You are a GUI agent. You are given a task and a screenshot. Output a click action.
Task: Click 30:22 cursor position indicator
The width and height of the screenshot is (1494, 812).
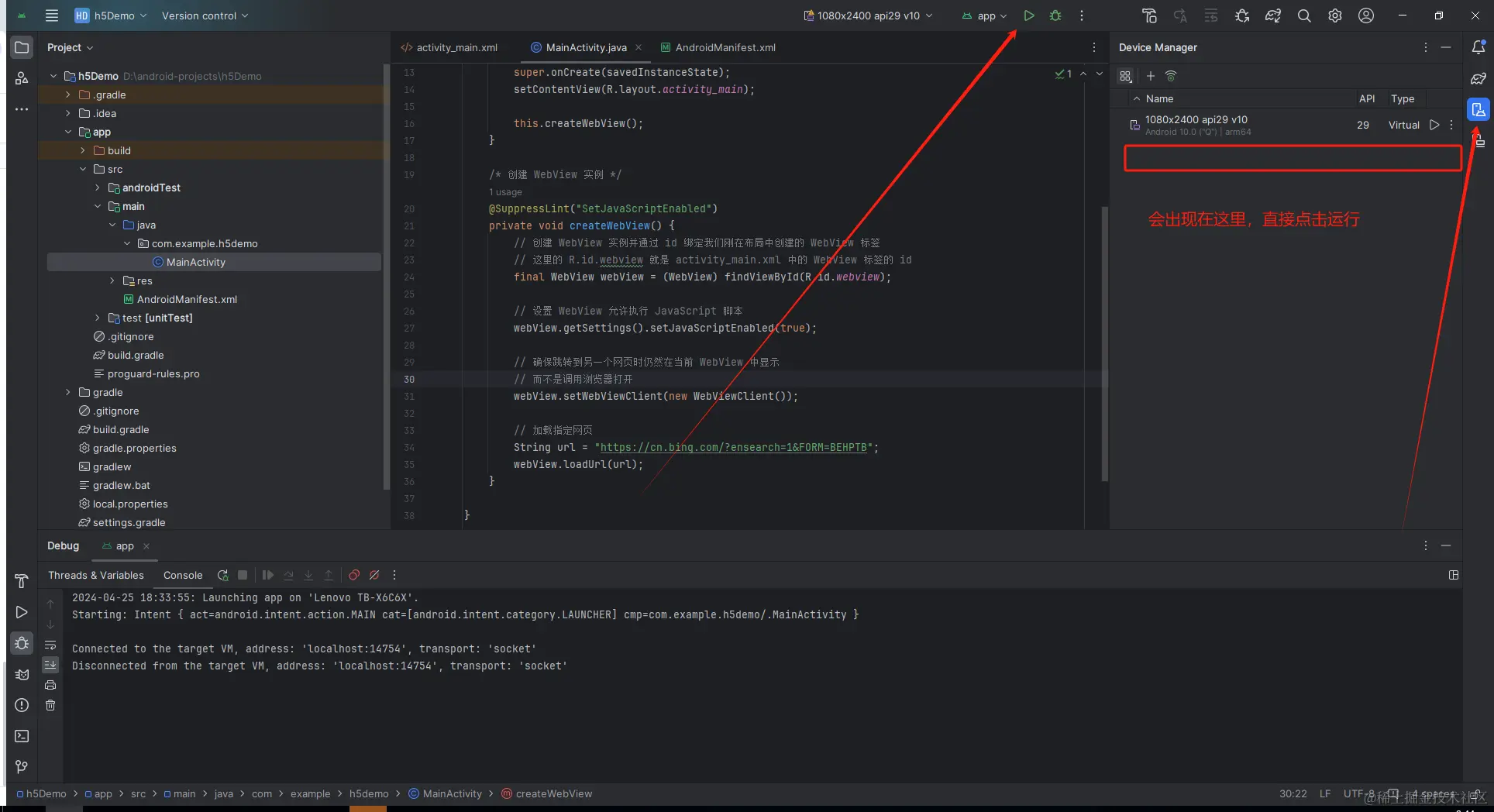pos(1293,793)
